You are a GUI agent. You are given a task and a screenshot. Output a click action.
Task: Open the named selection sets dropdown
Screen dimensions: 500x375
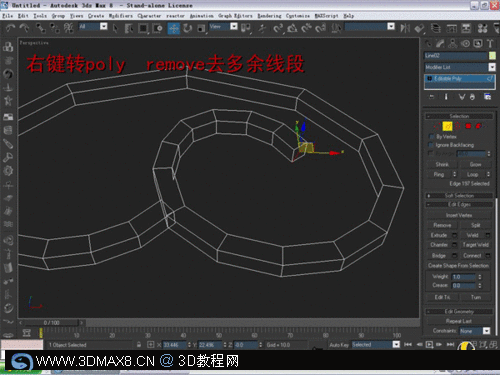tap(391, 26)
